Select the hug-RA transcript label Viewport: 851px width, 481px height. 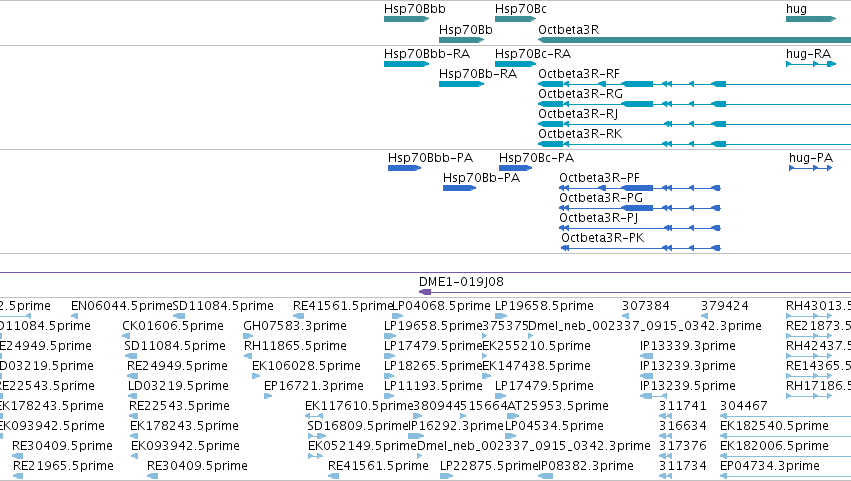click(808, 54)
